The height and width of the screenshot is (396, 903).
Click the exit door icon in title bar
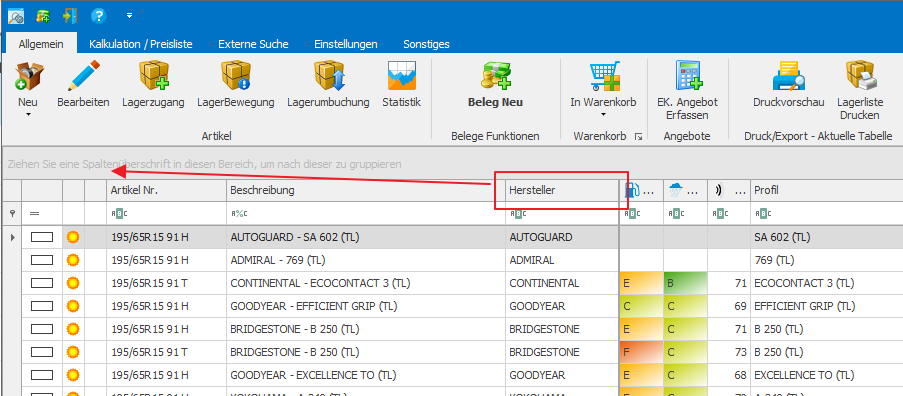70,16
